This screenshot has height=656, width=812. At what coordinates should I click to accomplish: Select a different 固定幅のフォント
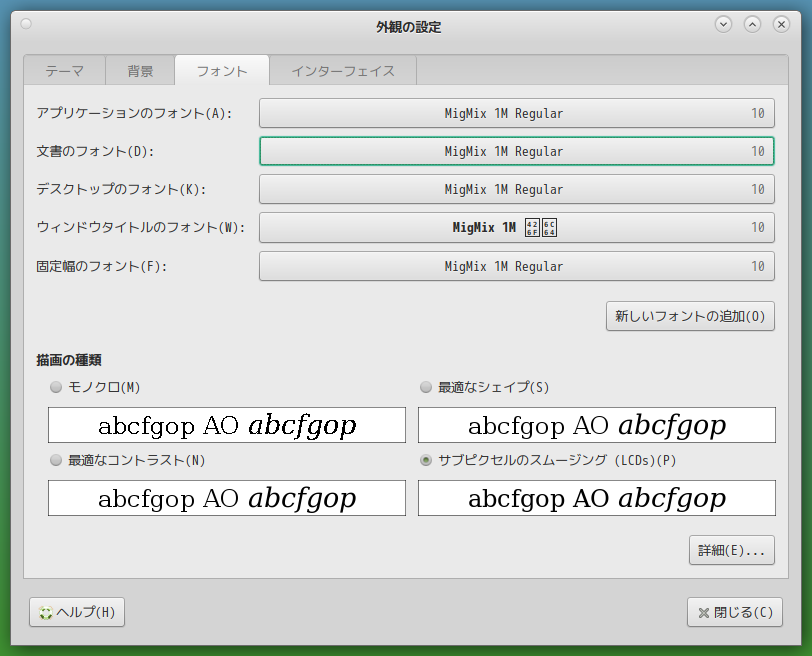[x=517, y=266]
